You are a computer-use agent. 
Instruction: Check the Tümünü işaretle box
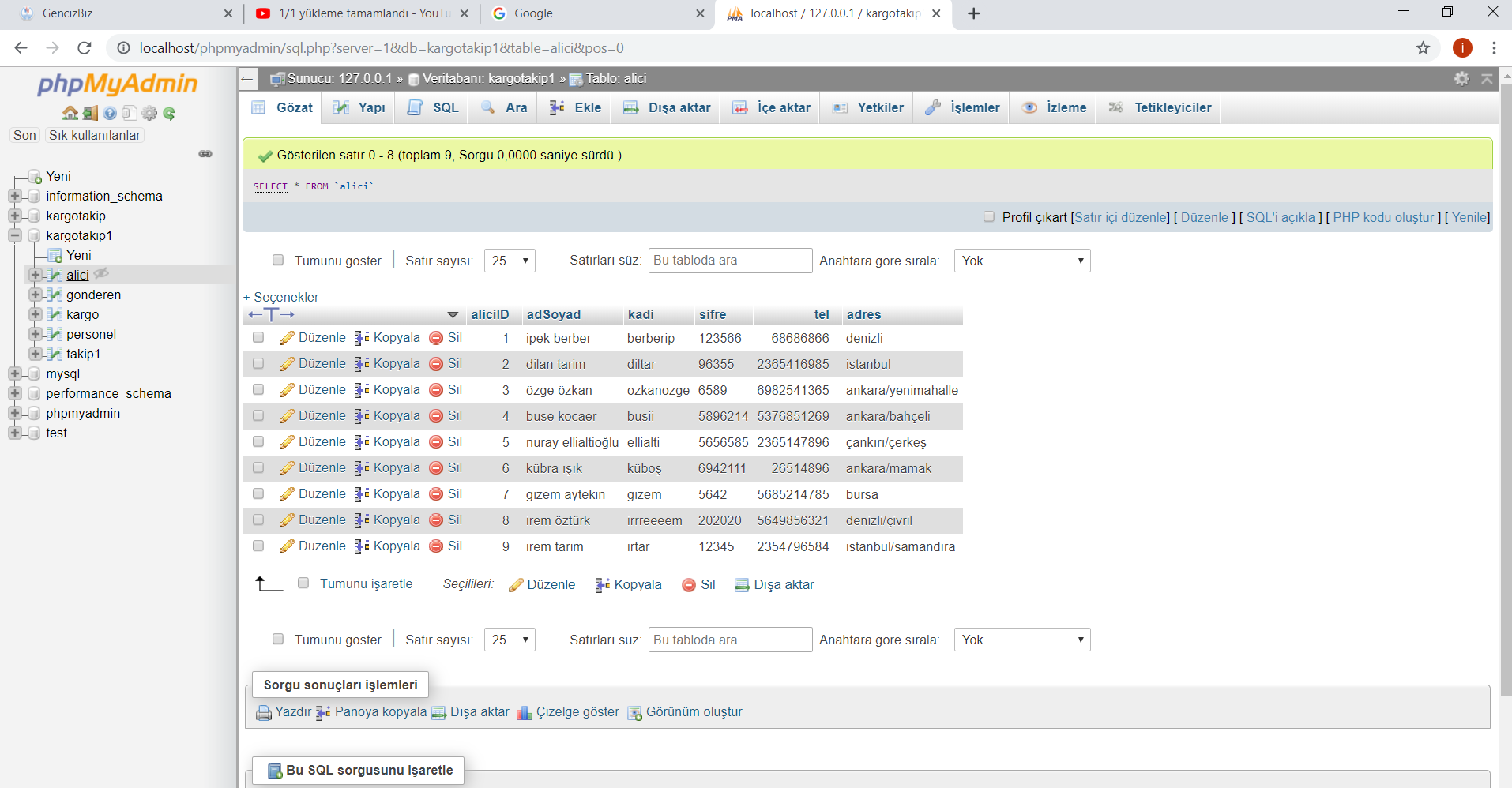(x=303, y=583)
